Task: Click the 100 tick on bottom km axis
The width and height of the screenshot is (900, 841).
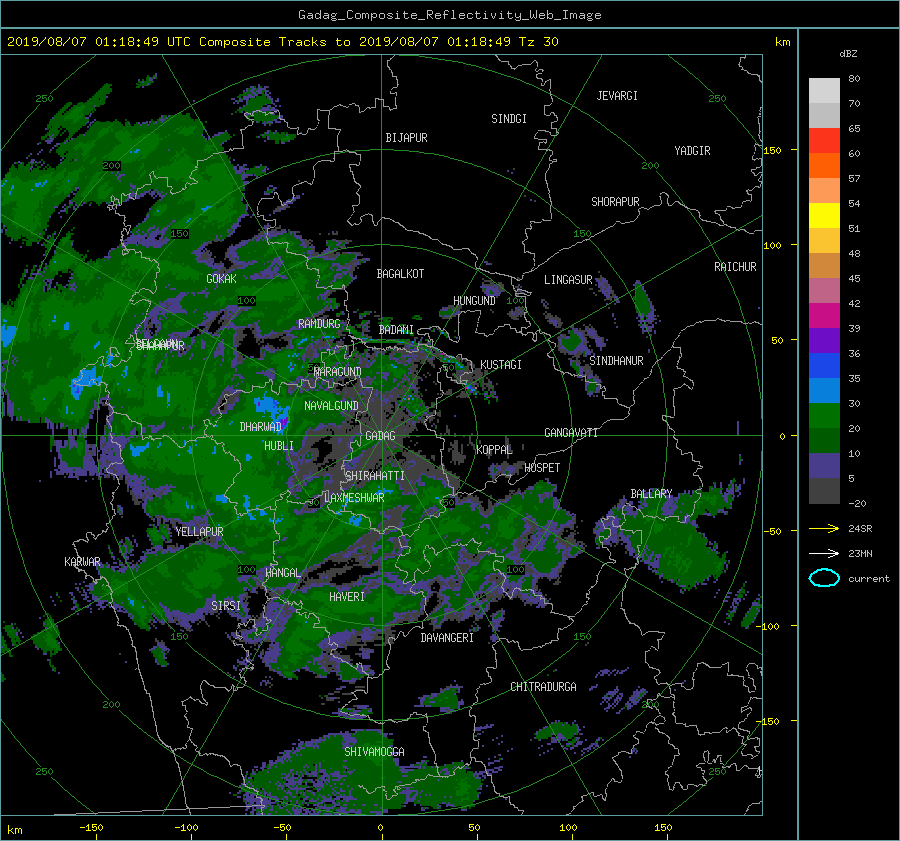Action: coord(568,827)
